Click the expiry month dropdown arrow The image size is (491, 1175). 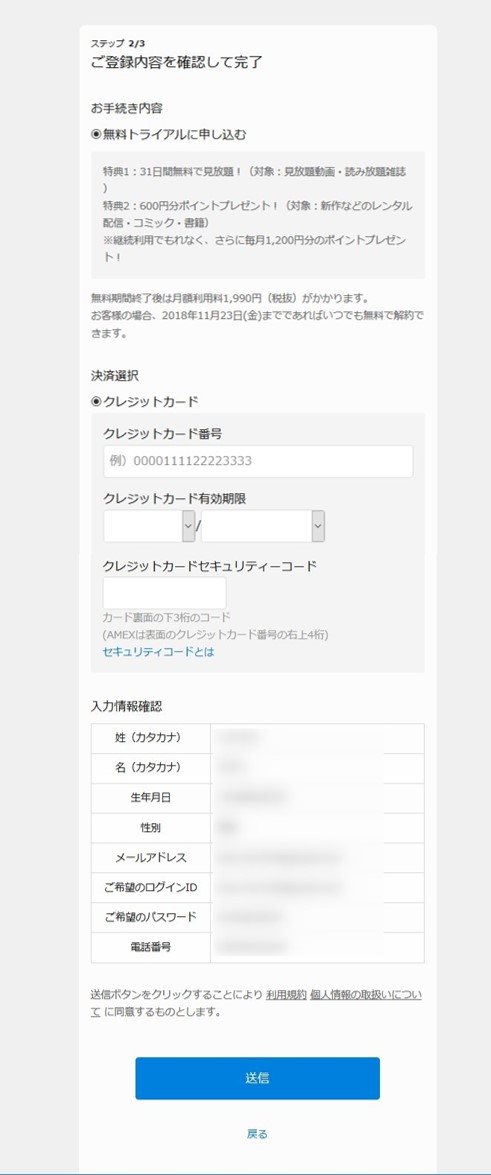point(188,526)
